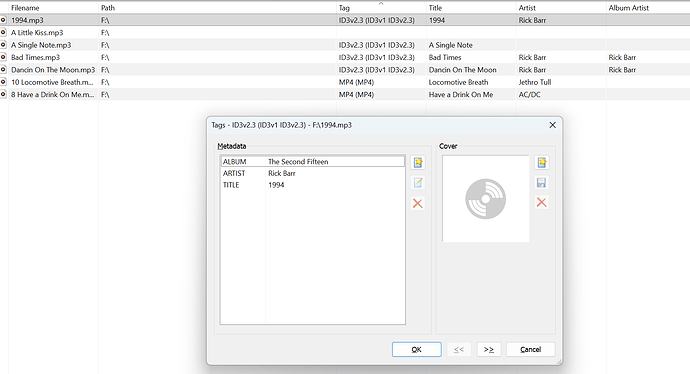Cancel the Tags dialog
Screen dimensions: 690x374
[530, 349]
